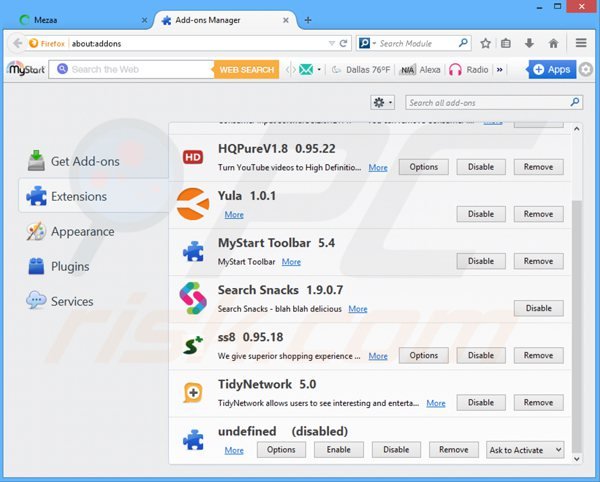Viewport: 600px width, 482px height.
Task: Click the MyStart logo in the toolbar
Action: [26, 69]
